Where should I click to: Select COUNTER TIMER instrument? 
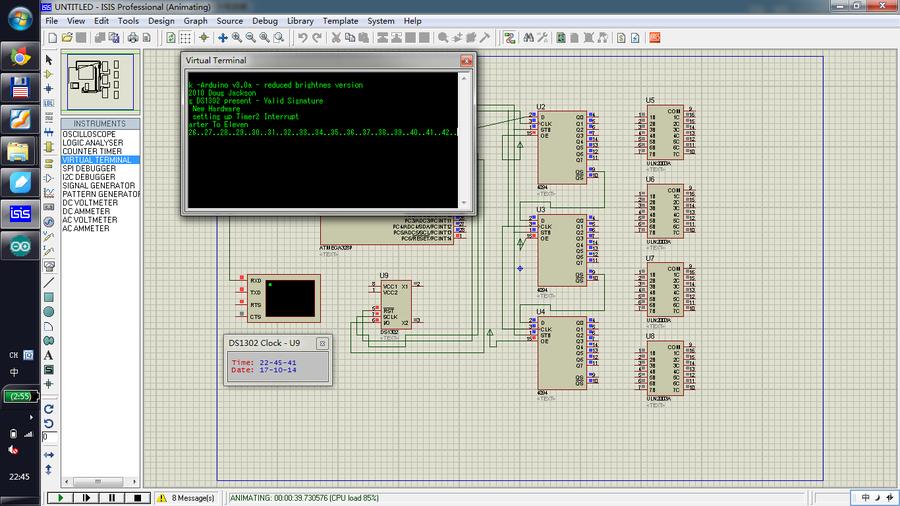tap(92, 151)
